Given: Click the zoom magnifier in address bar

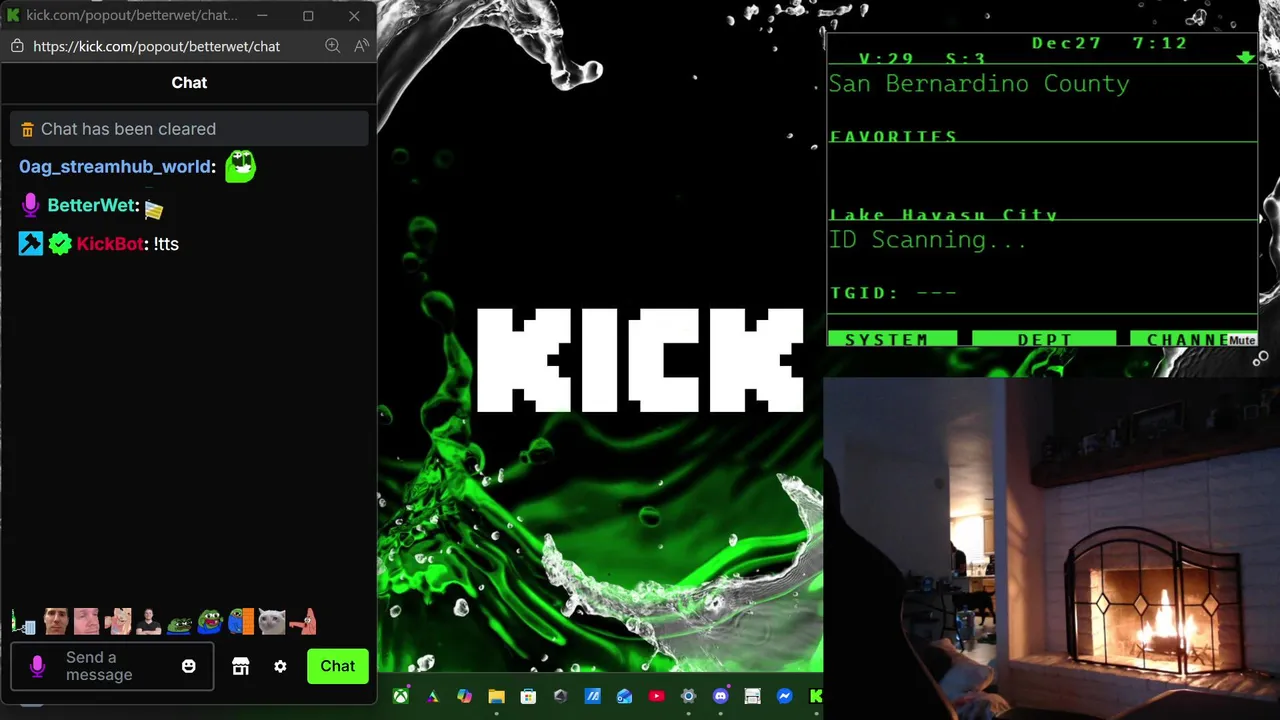Looking at the screenshot, I should 333,46.
